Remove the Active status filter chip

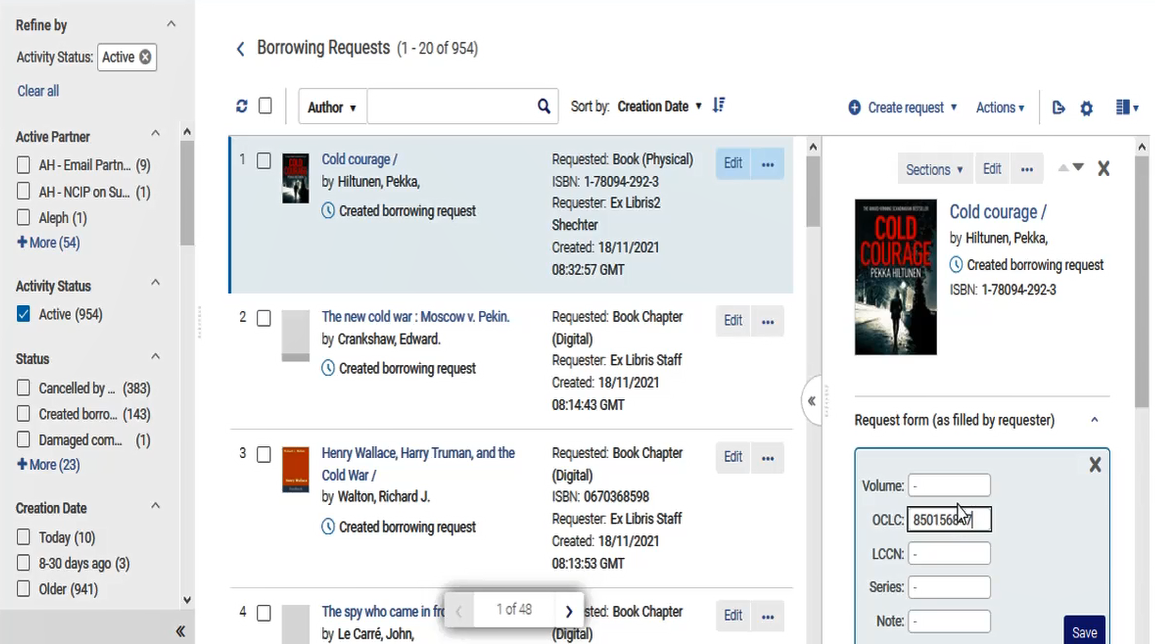click(145, 57)
